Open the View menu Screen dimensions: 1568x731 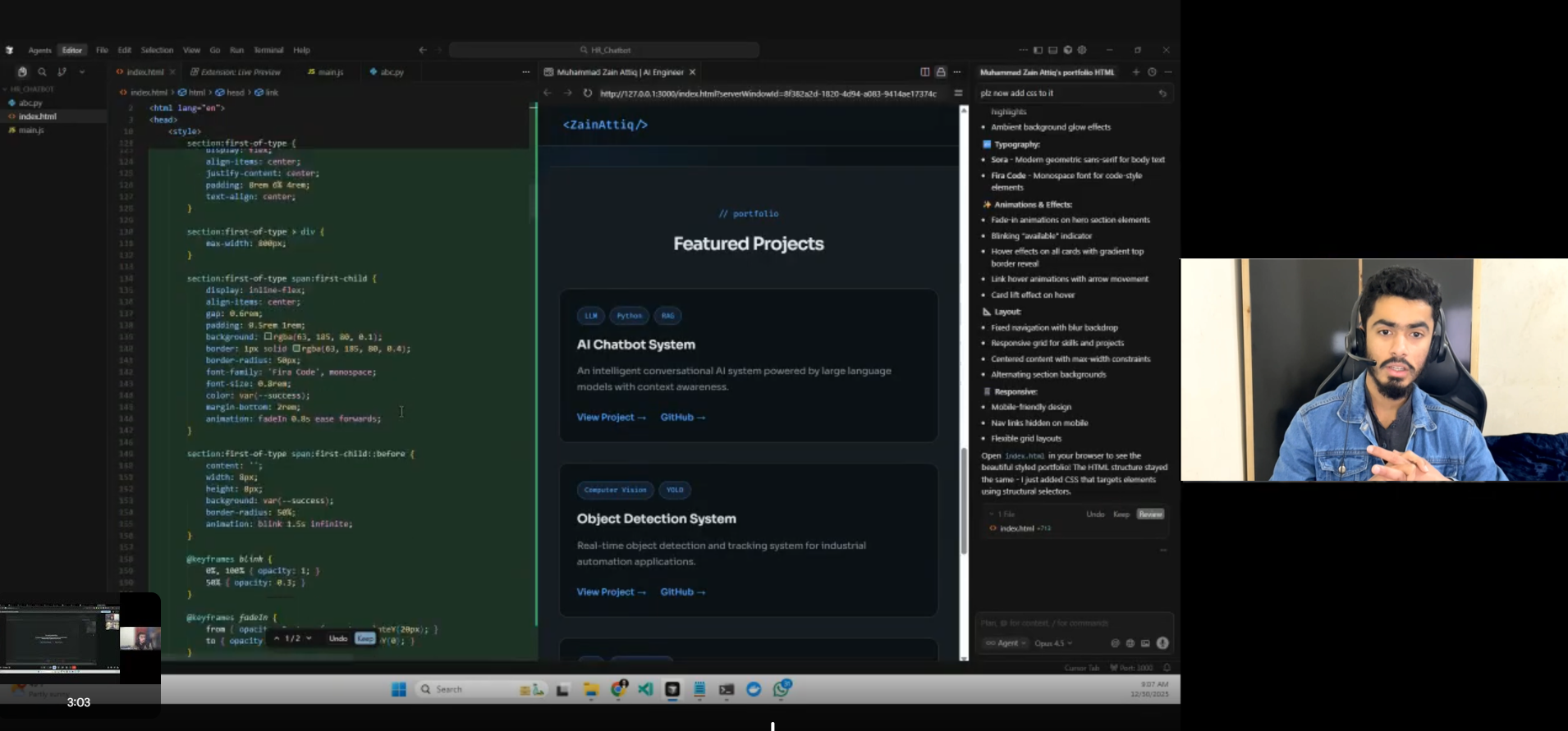click(x=191, y=50)
